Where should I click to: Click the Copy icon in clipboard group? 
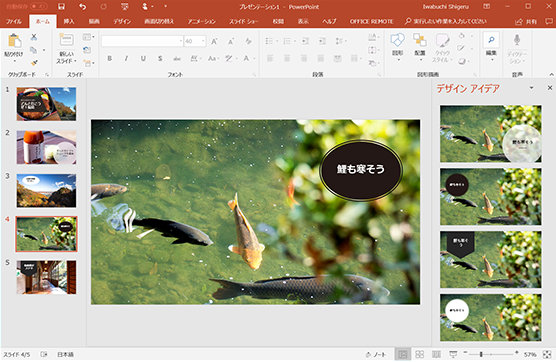tap(34, 50)
